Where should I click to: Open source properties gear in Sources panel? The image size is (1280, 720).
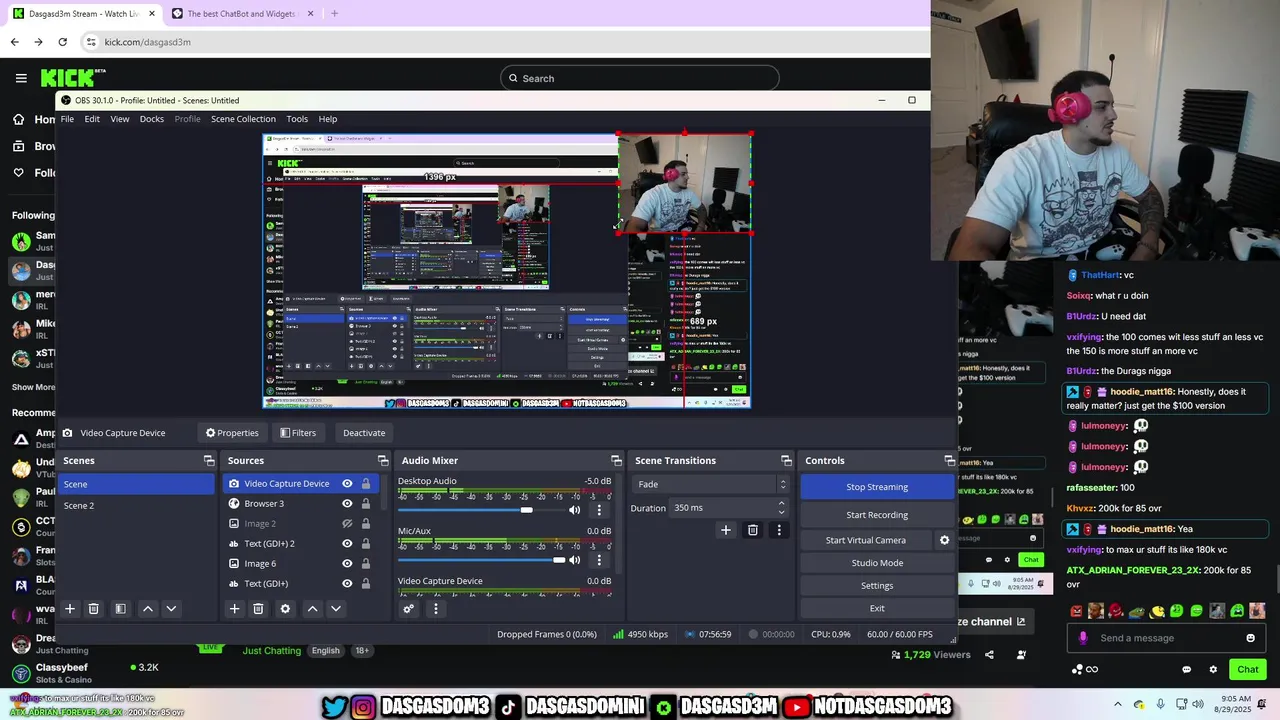pos(285,608)
